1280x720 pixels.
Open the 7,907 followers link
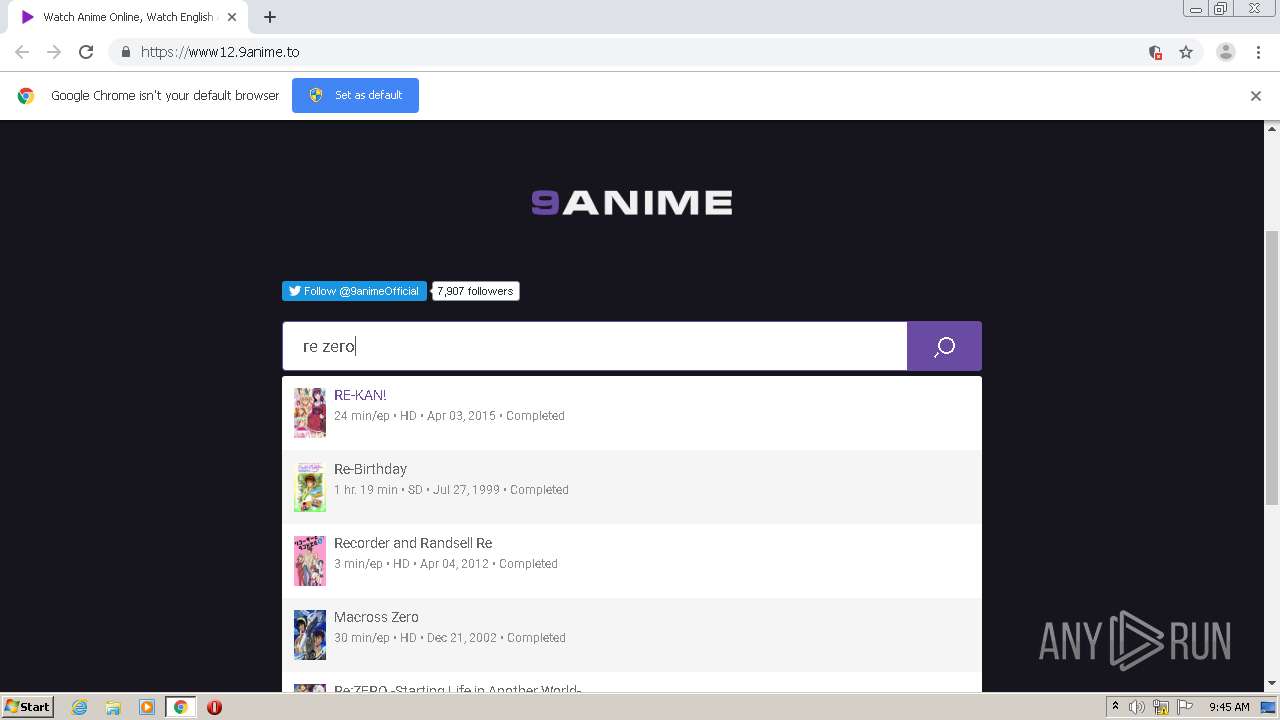click(475, 291)
